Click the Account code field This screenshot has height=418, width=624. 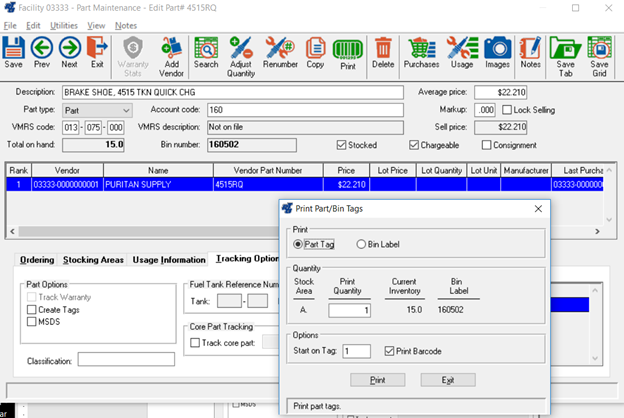(x=305, y=110)
